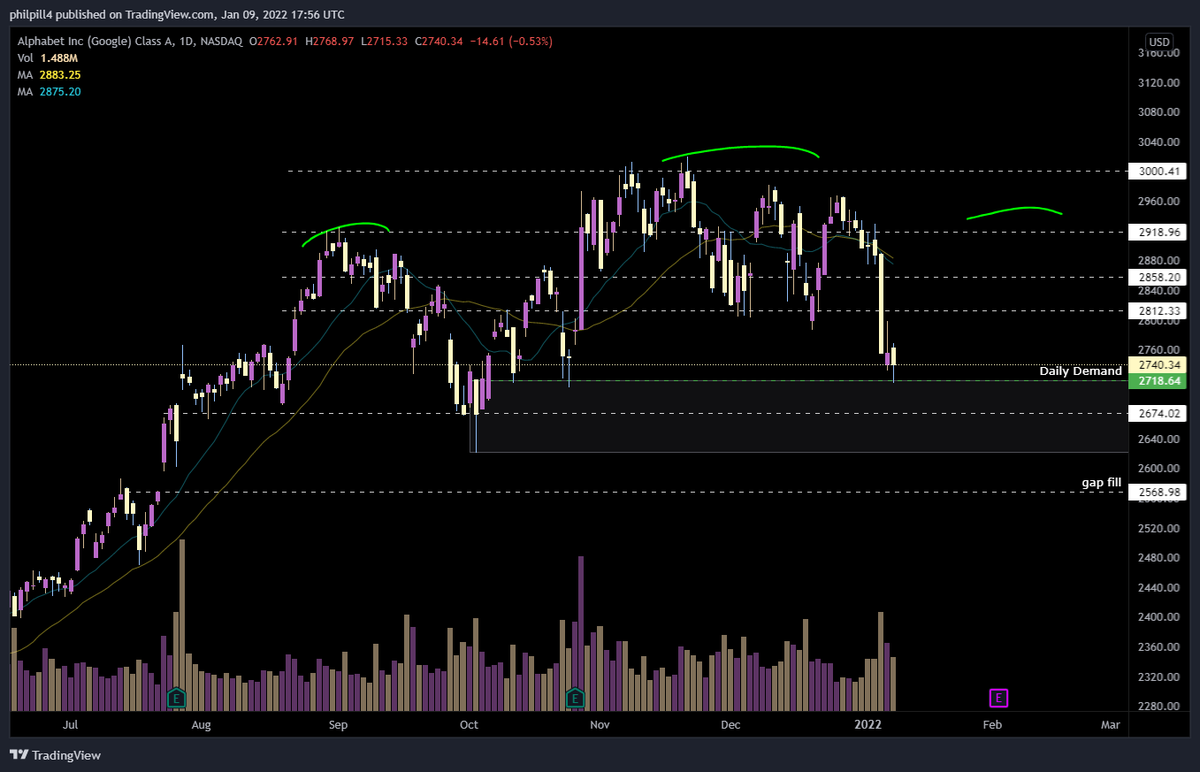The height and width of the screenshot is (772, 1200).
Task: Click the November earnings E marker
Action: click(575, 697)
